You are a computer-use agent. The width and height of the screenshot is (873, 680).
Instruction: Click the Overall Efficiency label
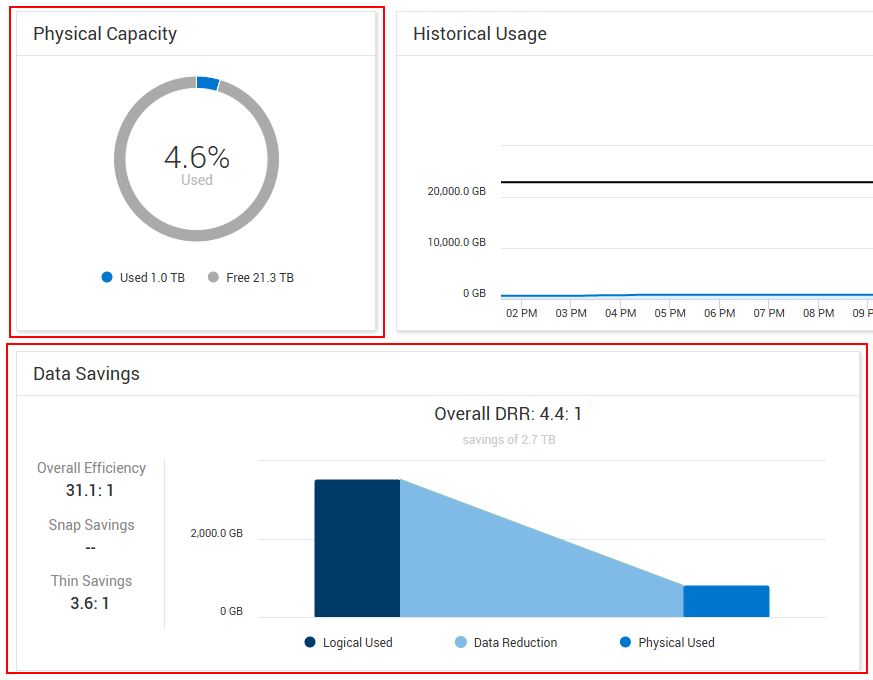tap(91, 468)
